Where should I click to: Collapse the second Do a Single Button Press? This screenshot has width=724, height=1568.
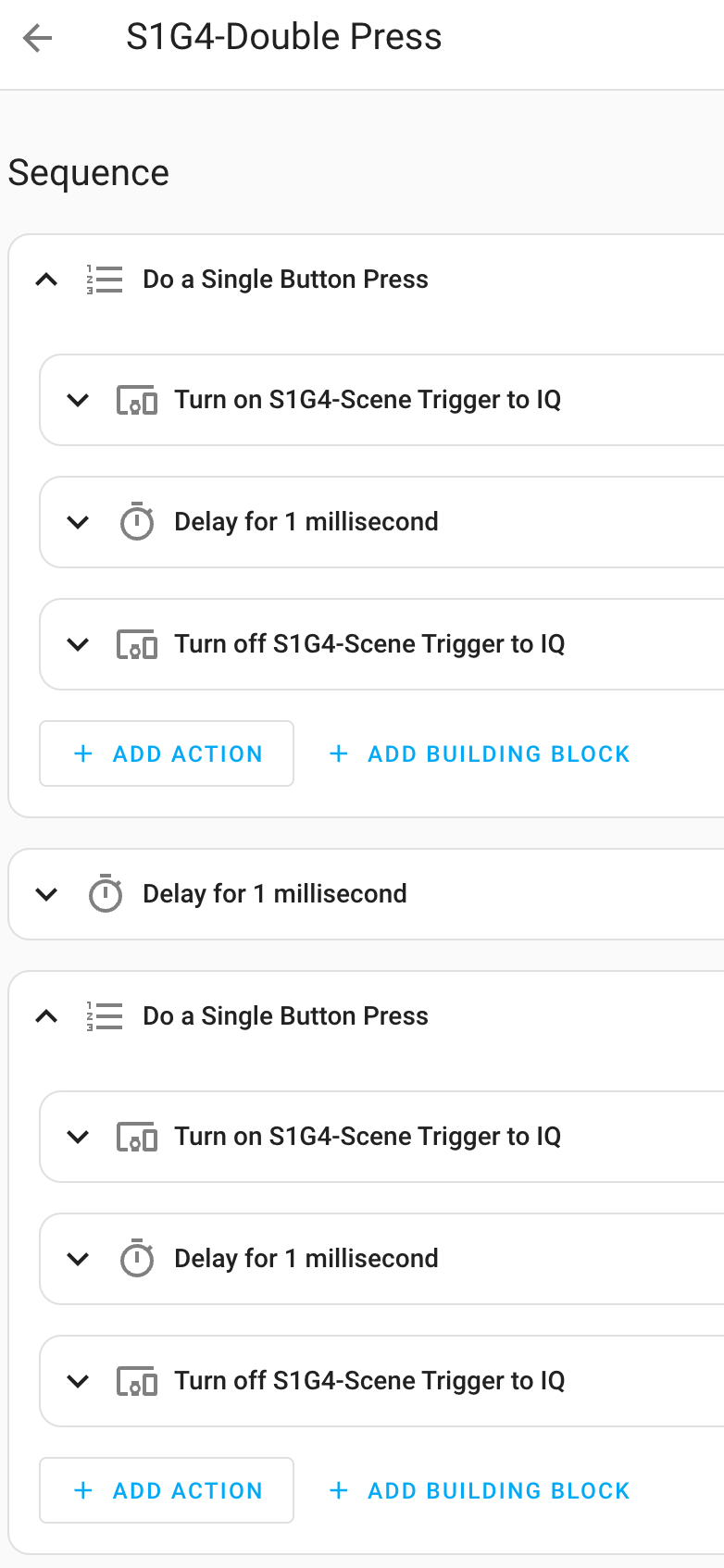tap(46, 1015)
